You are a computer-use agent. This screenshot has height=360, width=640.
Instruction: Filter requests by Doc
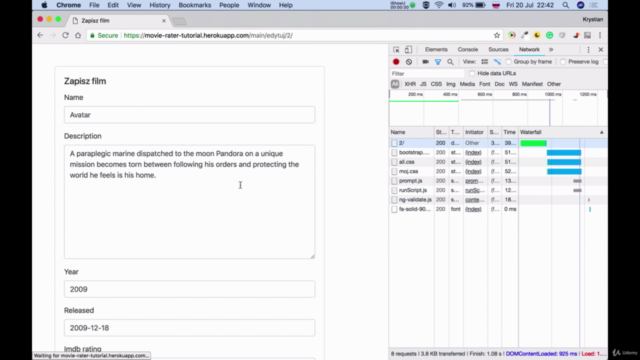[499, 84]
